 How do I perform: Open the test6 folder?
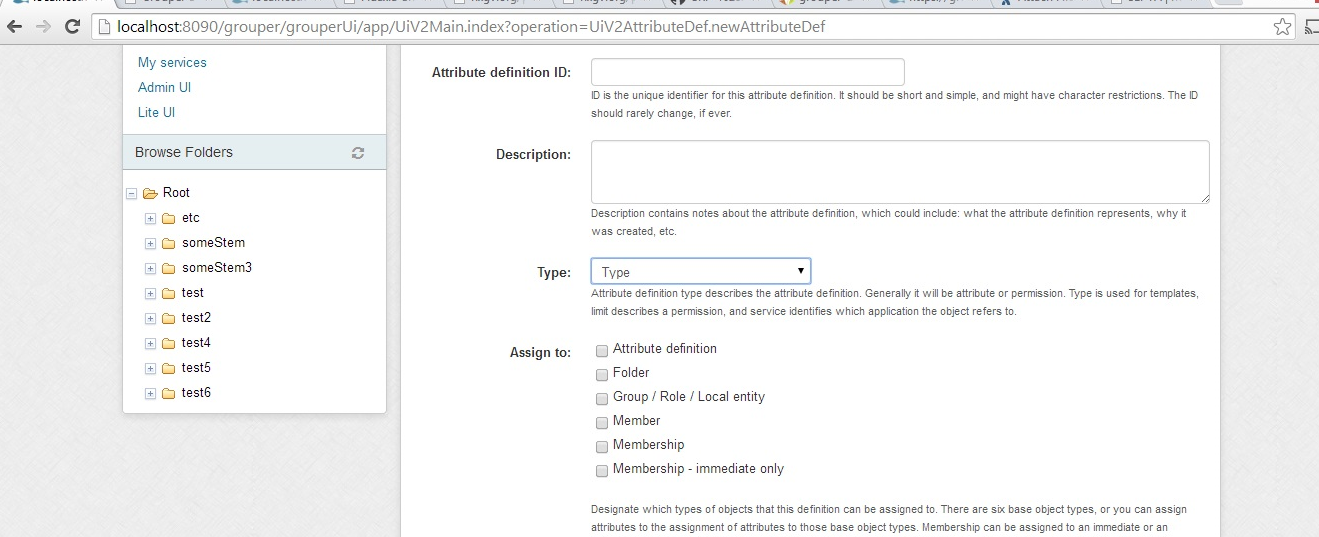196,393
